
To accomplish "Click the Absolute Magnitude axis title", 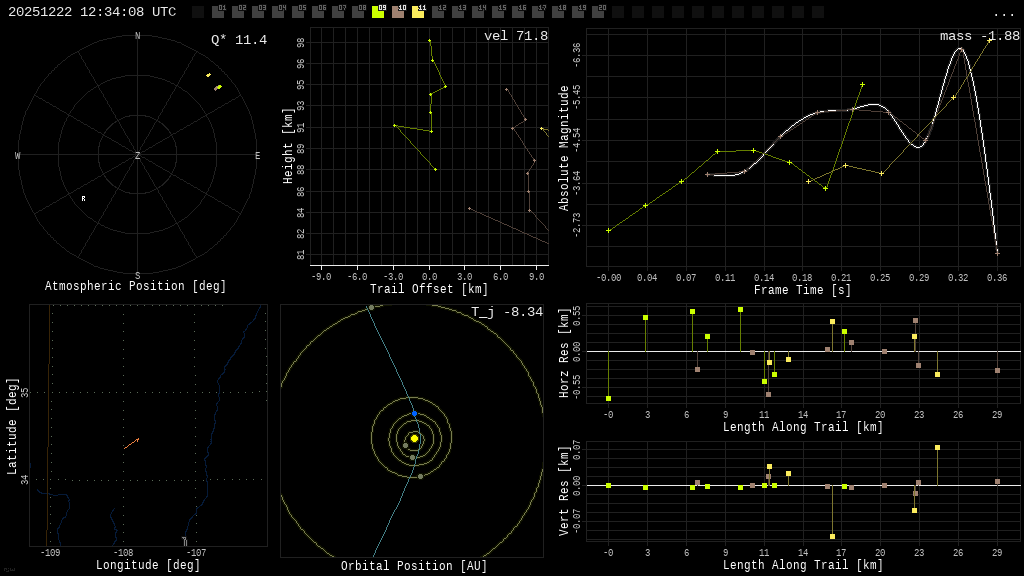I will point(564,148).
